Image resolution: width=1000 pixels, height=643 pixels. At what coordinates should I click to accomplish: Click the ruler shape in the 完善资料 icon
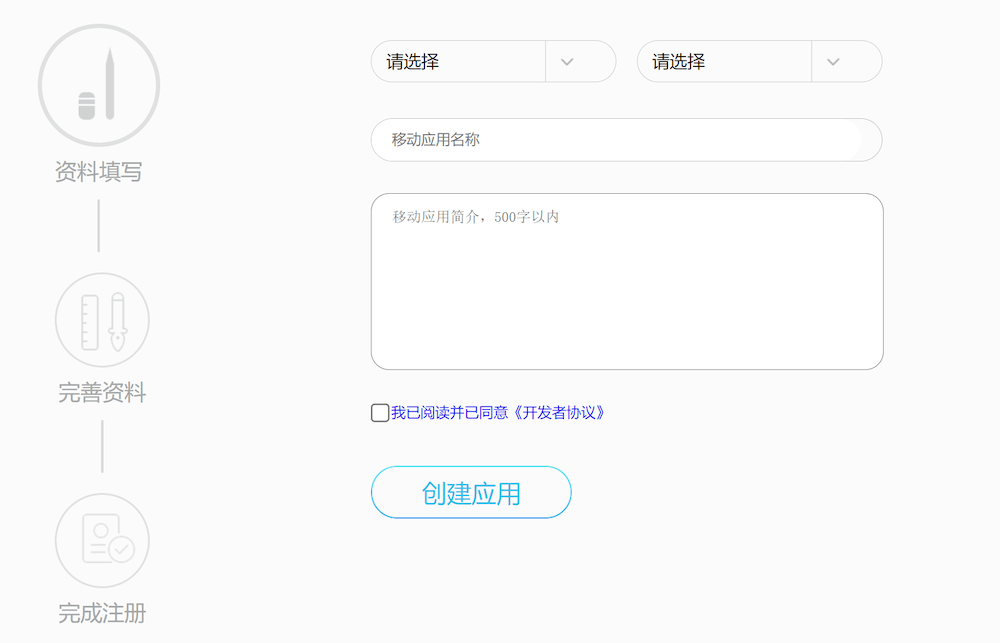point(91,322)
